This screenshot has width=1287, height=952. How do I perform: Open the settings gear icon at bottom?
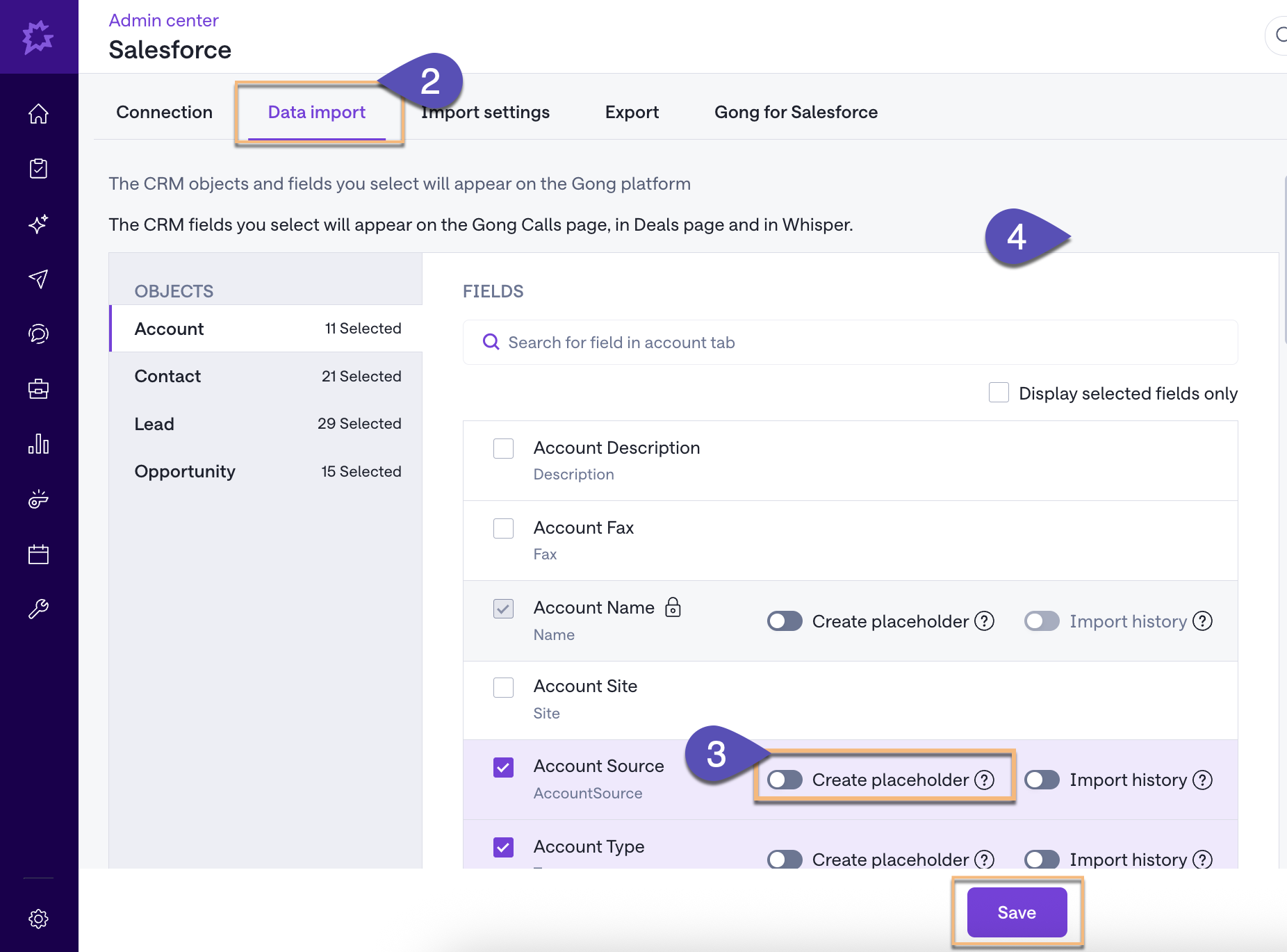[x=38, y=919]
